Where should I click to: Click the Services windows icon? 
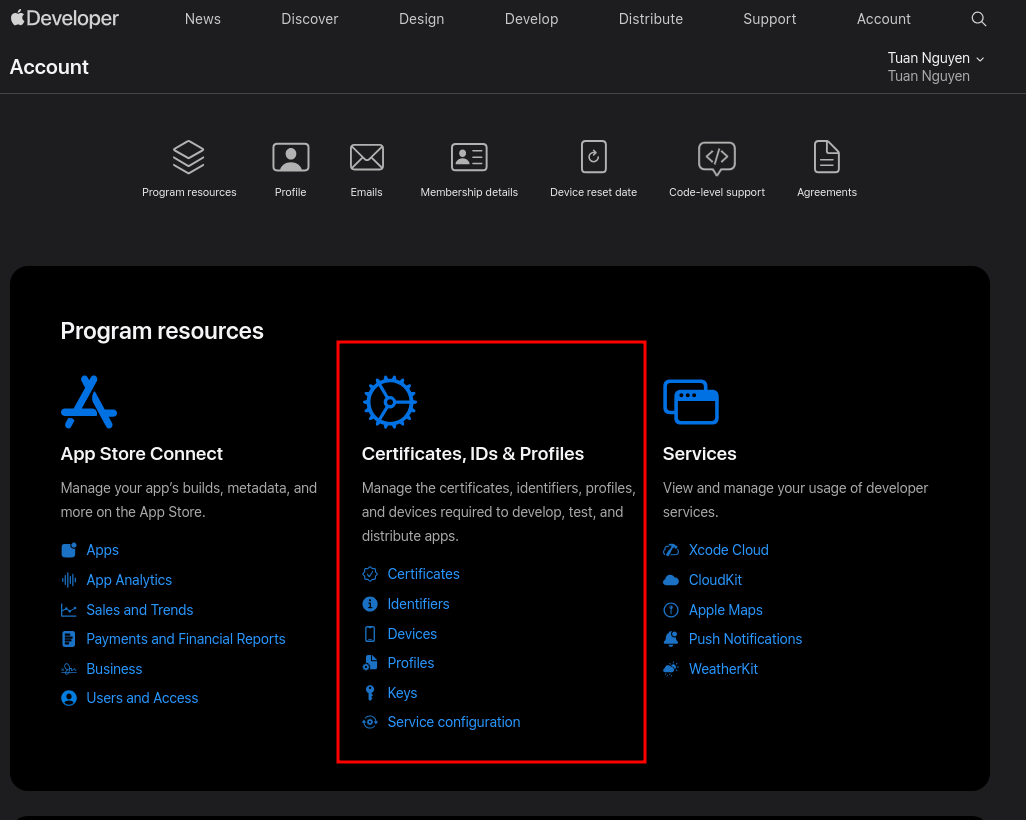[691, 401]
